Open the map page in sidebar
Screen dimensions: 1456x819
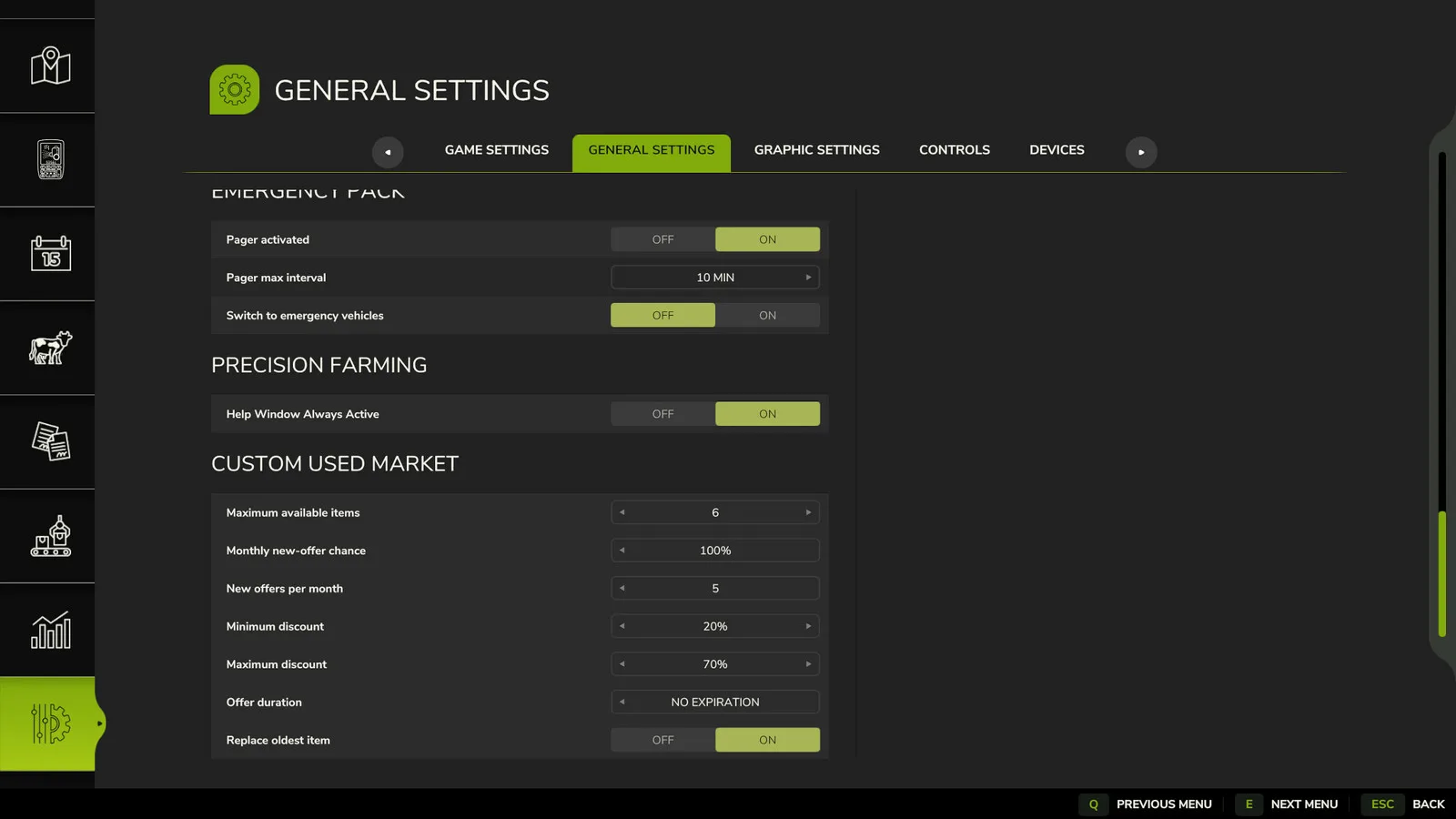pyautogui.click(x=50, y=66)
